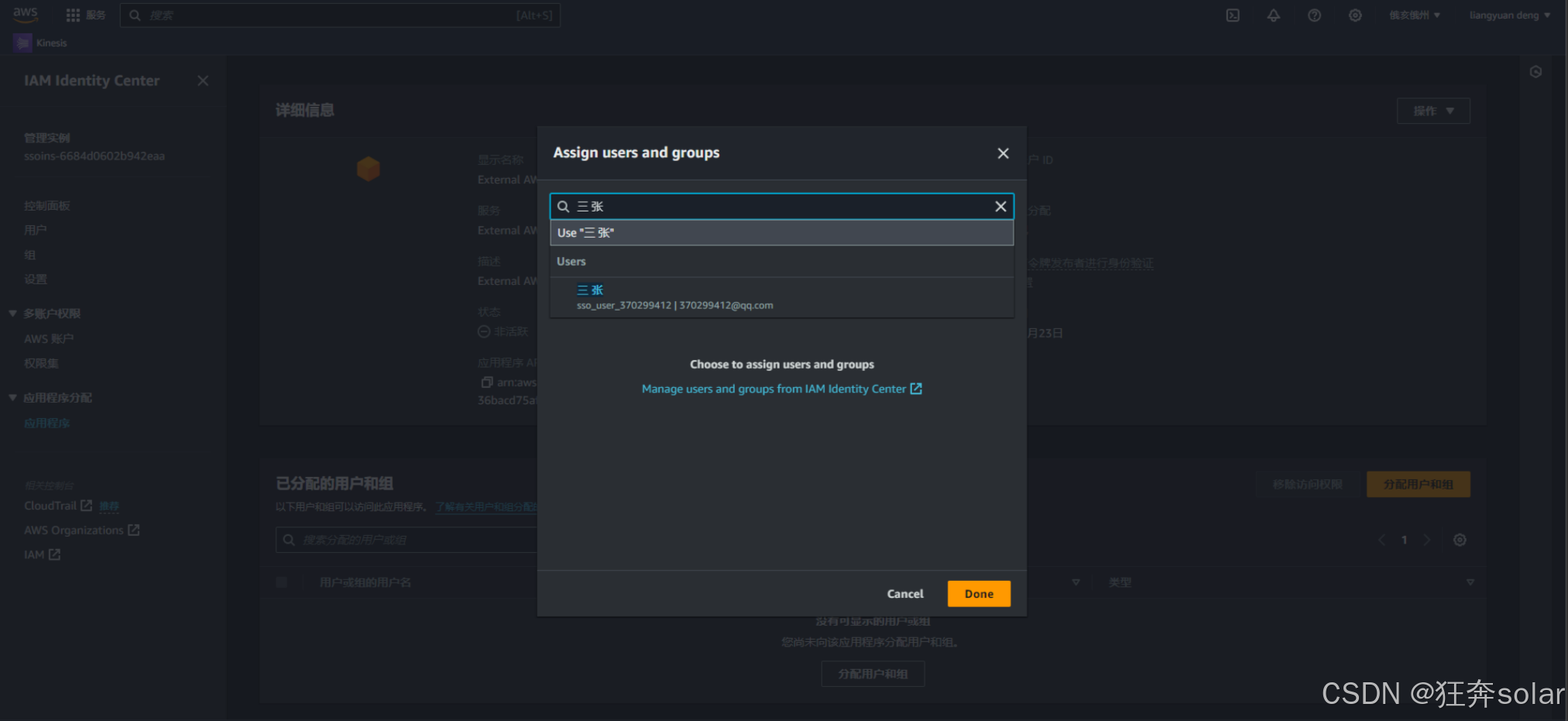The image size is (1568, 721).
Task: Go to previous page with the left chevron
Action: coord(1381,541)
